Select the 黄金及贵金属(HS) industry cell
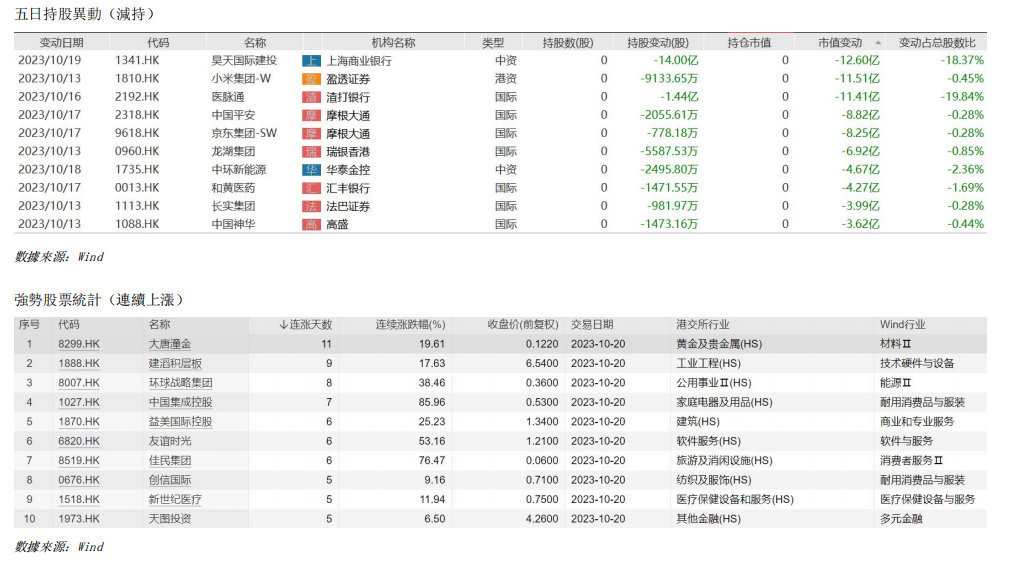Screen dimensions: 1026x567 click(x=719, y=344)
